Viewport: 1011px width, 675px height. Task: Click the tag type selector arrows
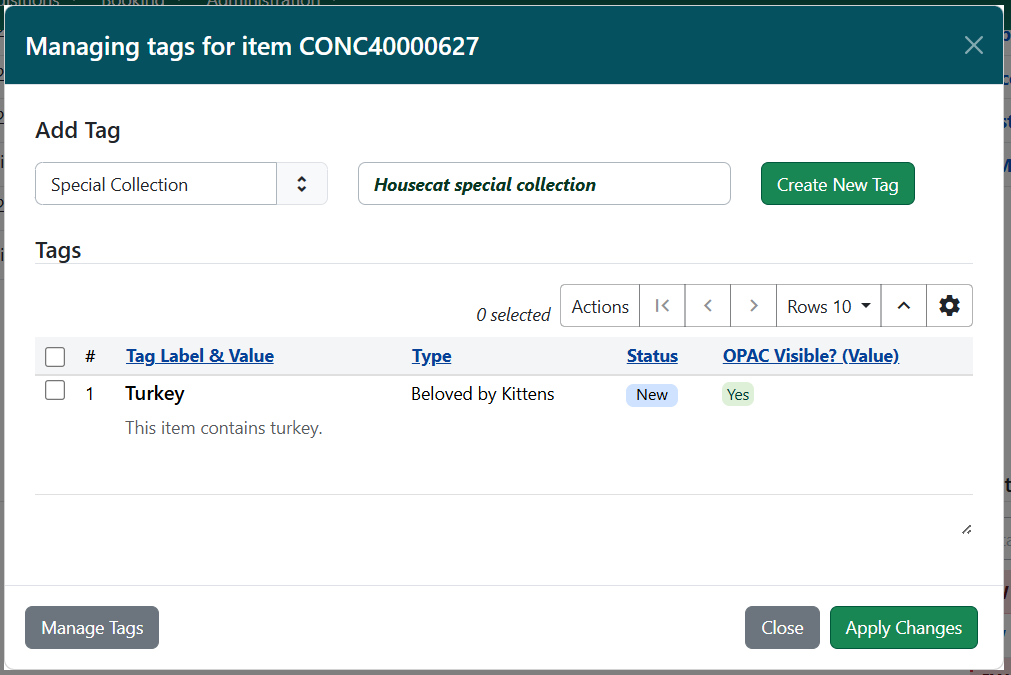click(301, 184)
